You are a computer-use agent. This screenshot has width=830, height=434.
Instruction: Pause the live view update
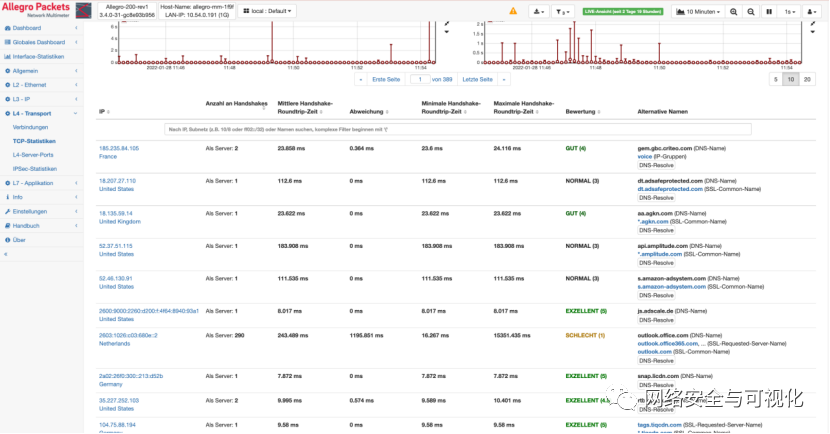click(769, 11)
